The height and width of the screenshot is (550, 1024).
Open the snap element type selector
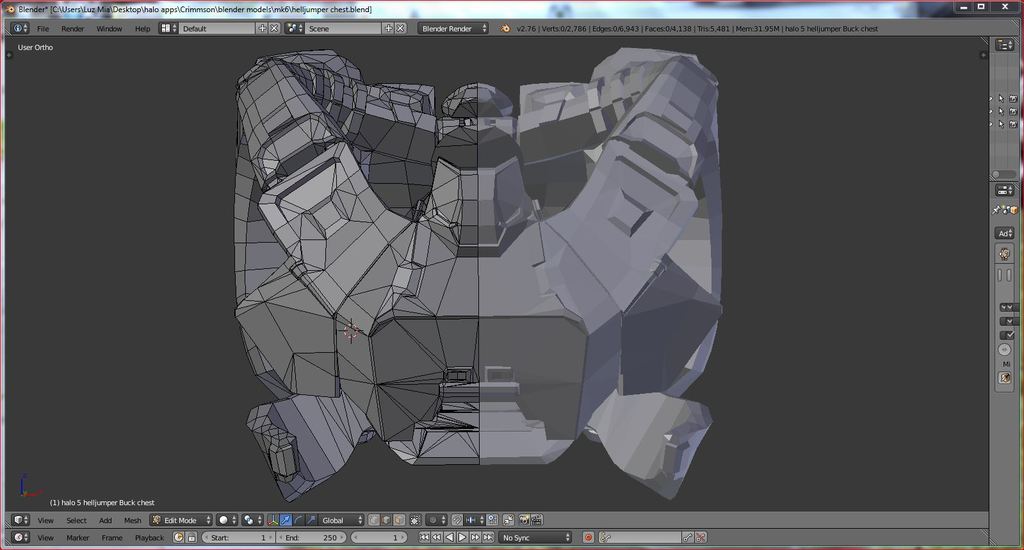[x=475, y=520]
